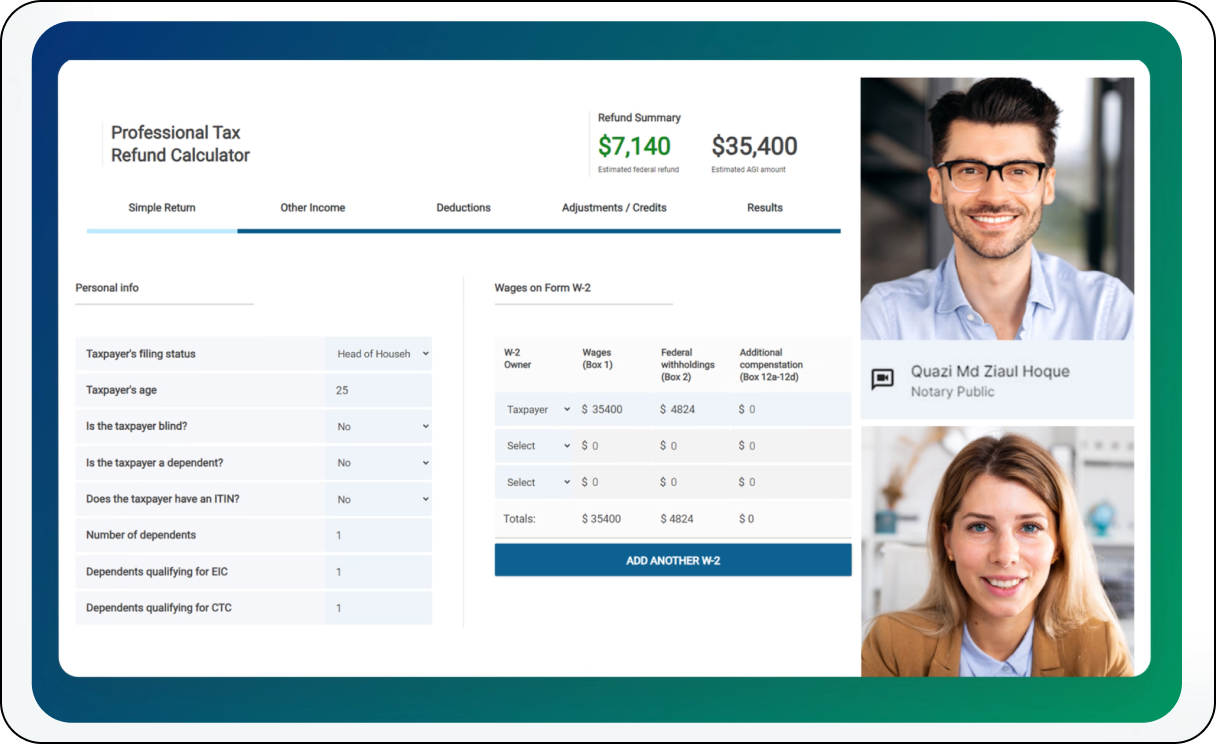The width and height of the screenshot is (1216, 744).
Task: Click the chat message icon beside notary name
Action: click(x=882, y=379)
